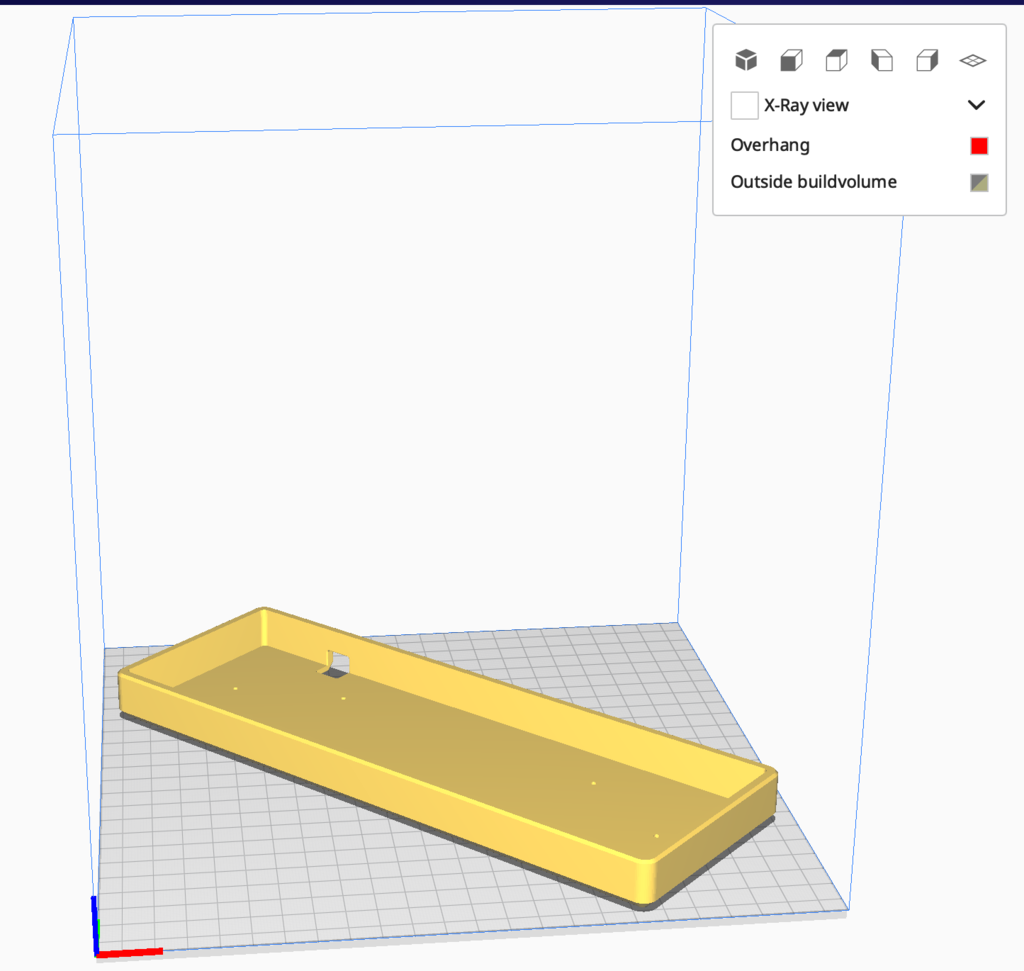Expand the X-Ray view chevron arrow

pyautogui.click(x=976, y=105)
